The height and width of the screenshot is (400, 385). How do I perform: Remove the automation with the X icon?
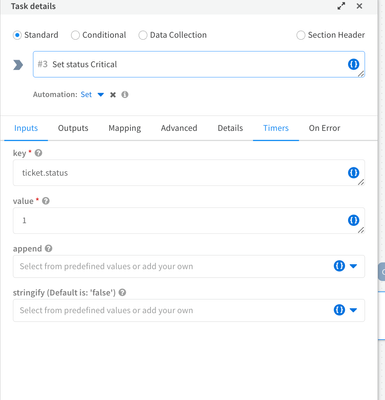tap(113, 95)
